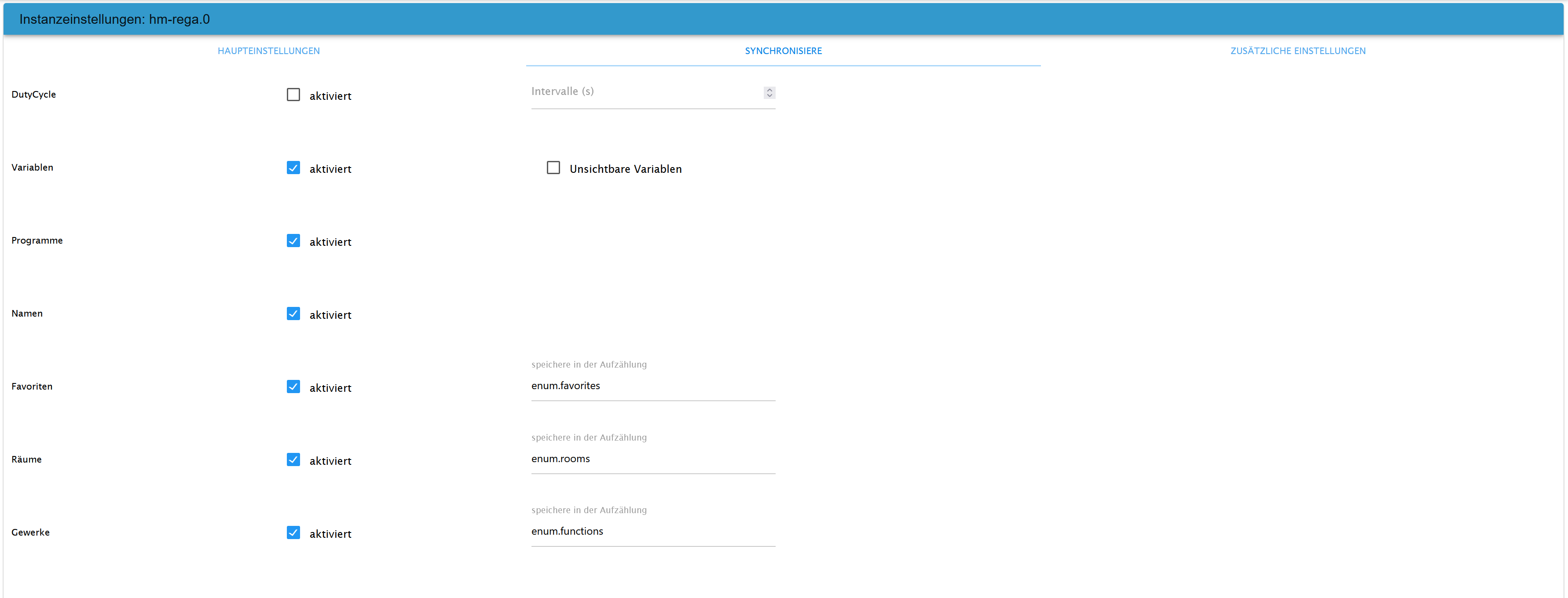This screenshot has width=1568, height=598.
Task: Uncheck the Namen aktiviert checkbox
Action: click(x=293, y=314)
